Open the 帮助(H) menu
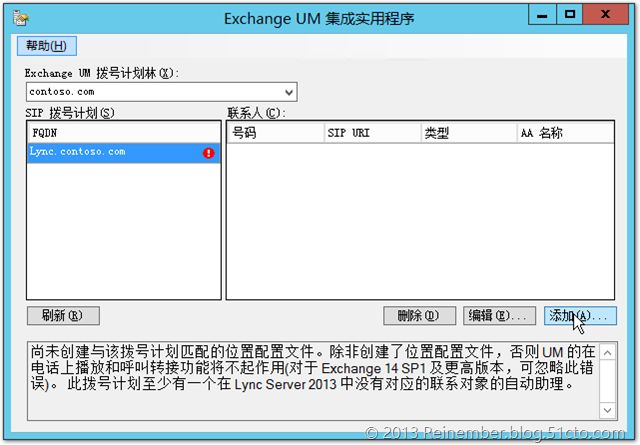This screenshot has height=445, width=640. pos(47,46)
